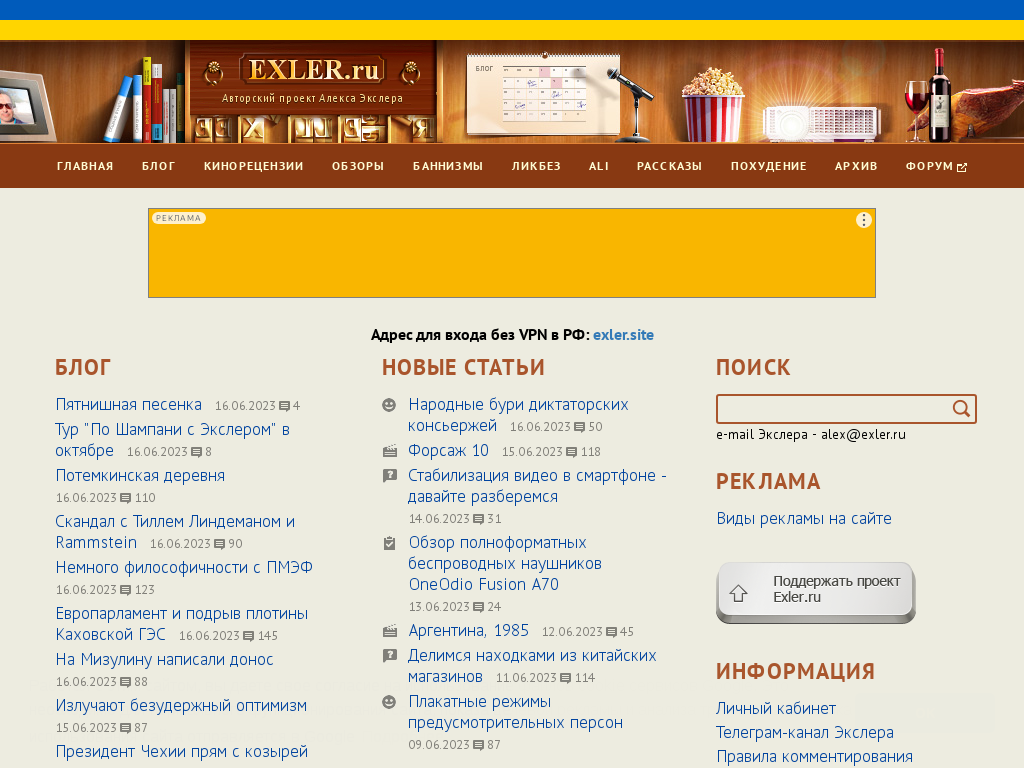1024x768 pixels.
Task: Click the search magnifier icon
Action: [961, 409]
